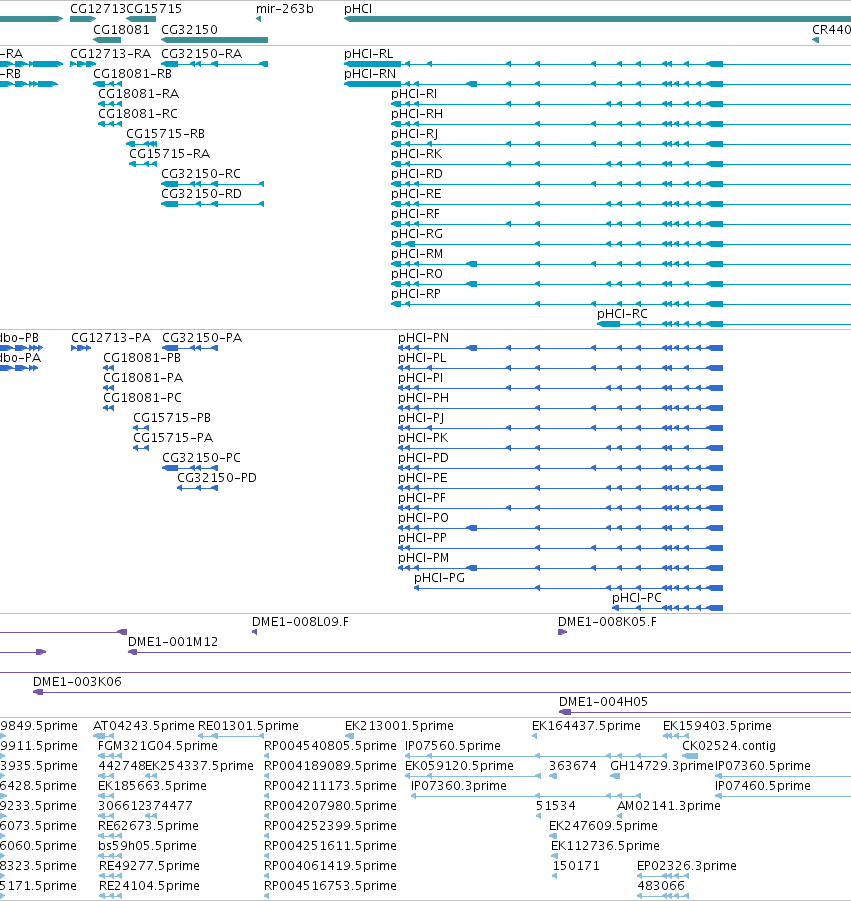Open the pHCl-PM protein label
The width and height of the screenshot is (851, 901).
[x=423, y=558]
